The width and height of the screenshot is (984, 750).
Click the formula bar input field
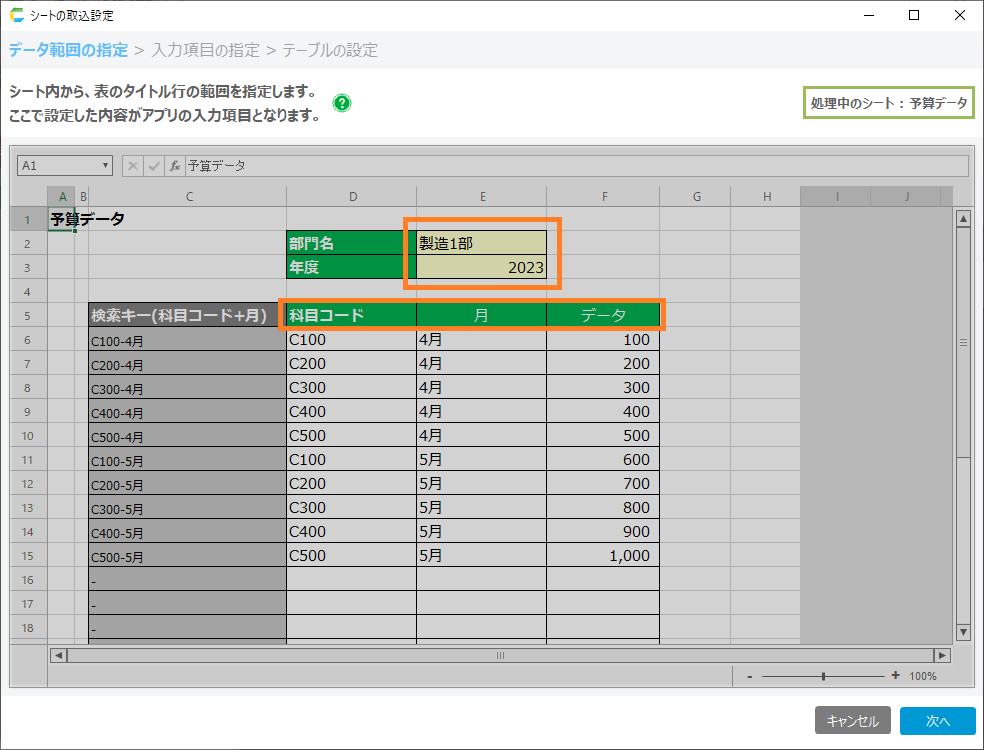point(575,166)
